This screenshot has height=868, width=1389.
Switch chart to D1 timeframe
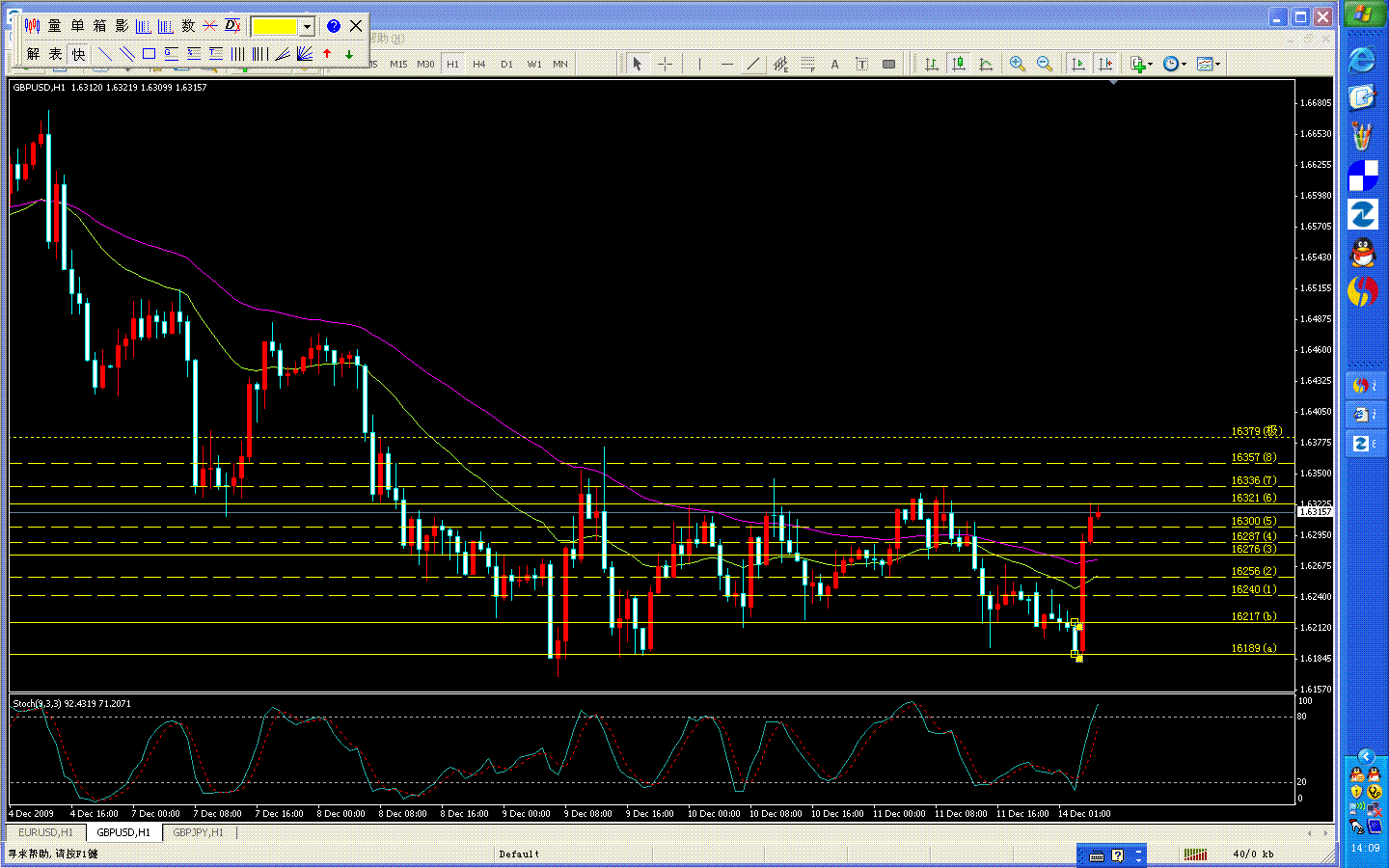[506, 64]
